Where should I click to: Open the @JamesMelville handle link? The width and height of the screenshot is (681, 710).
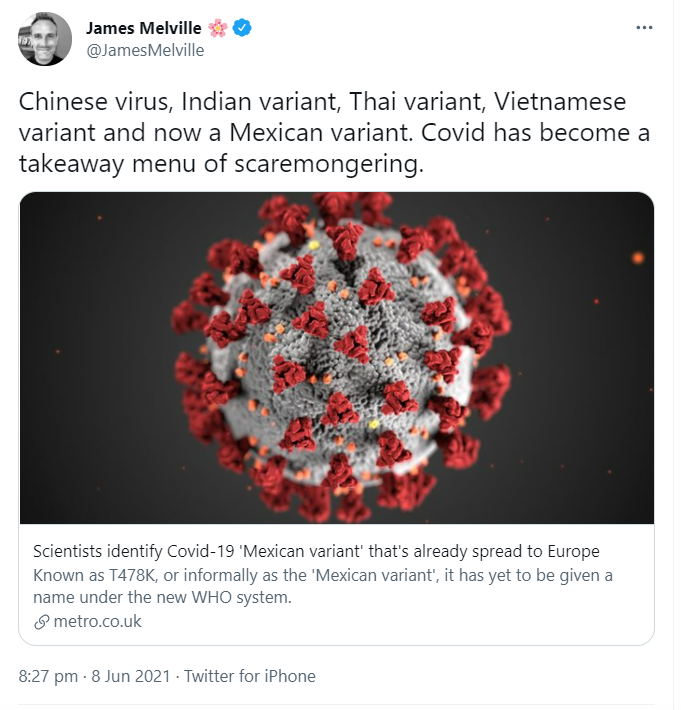[145, 50]
